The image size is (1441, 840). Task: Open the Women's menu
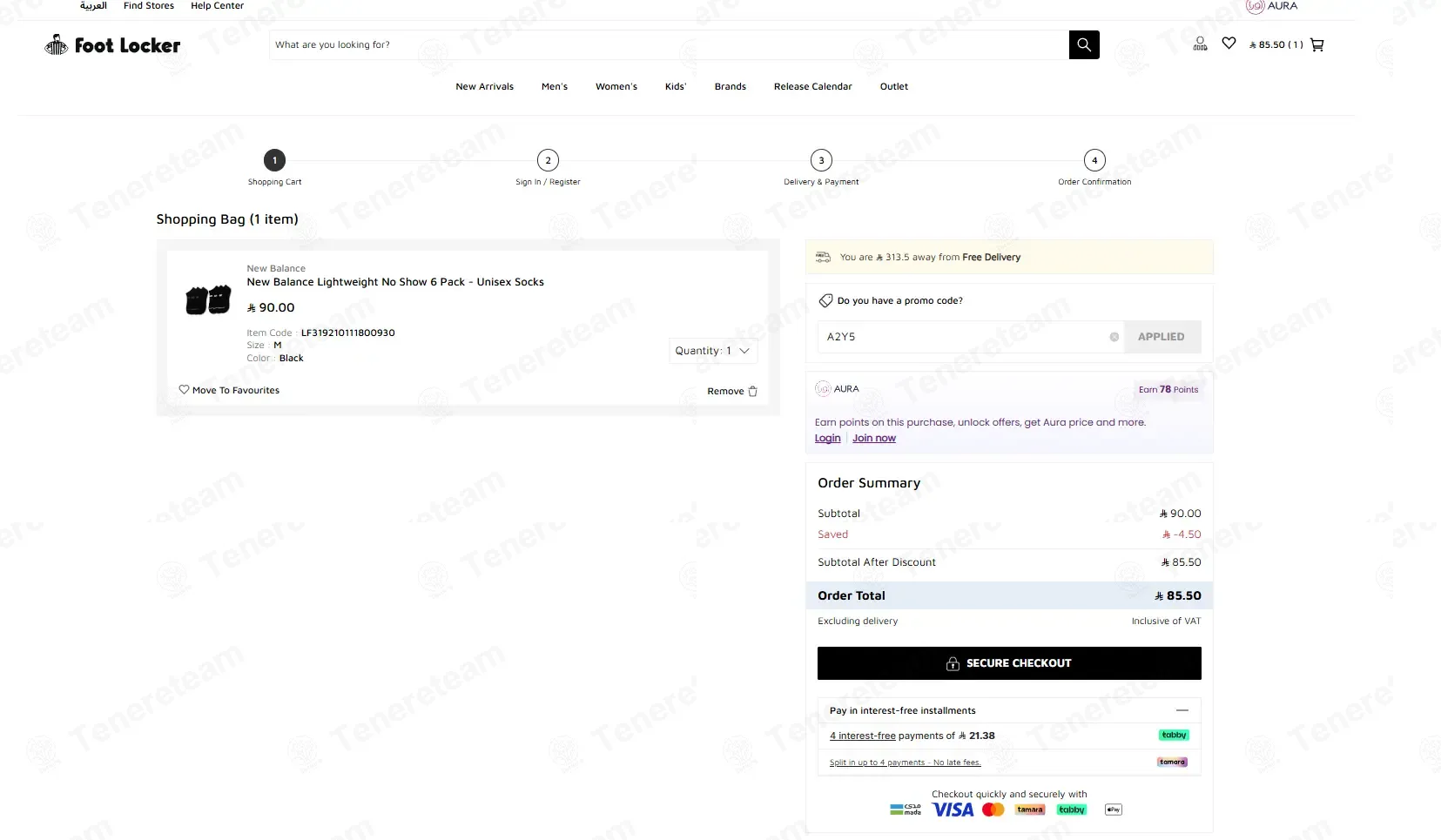tap(616, 86)
